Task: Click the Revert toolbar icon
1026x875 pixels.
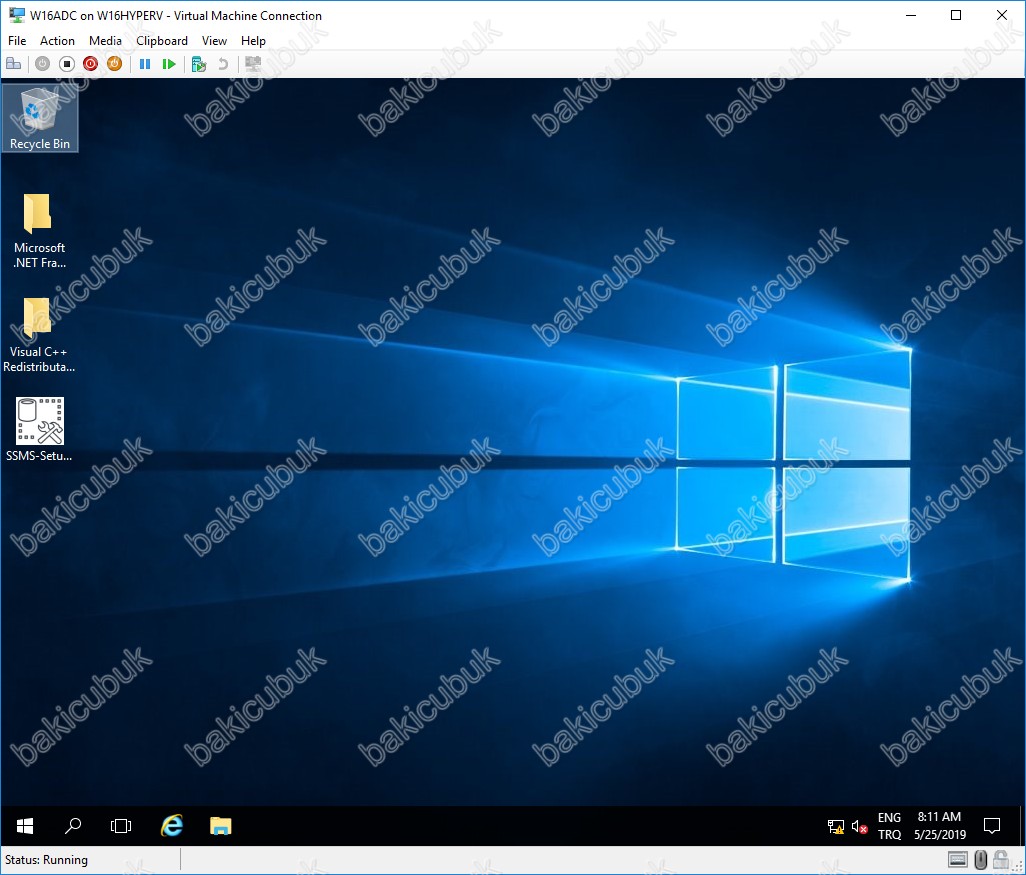Action: (223, 63)
